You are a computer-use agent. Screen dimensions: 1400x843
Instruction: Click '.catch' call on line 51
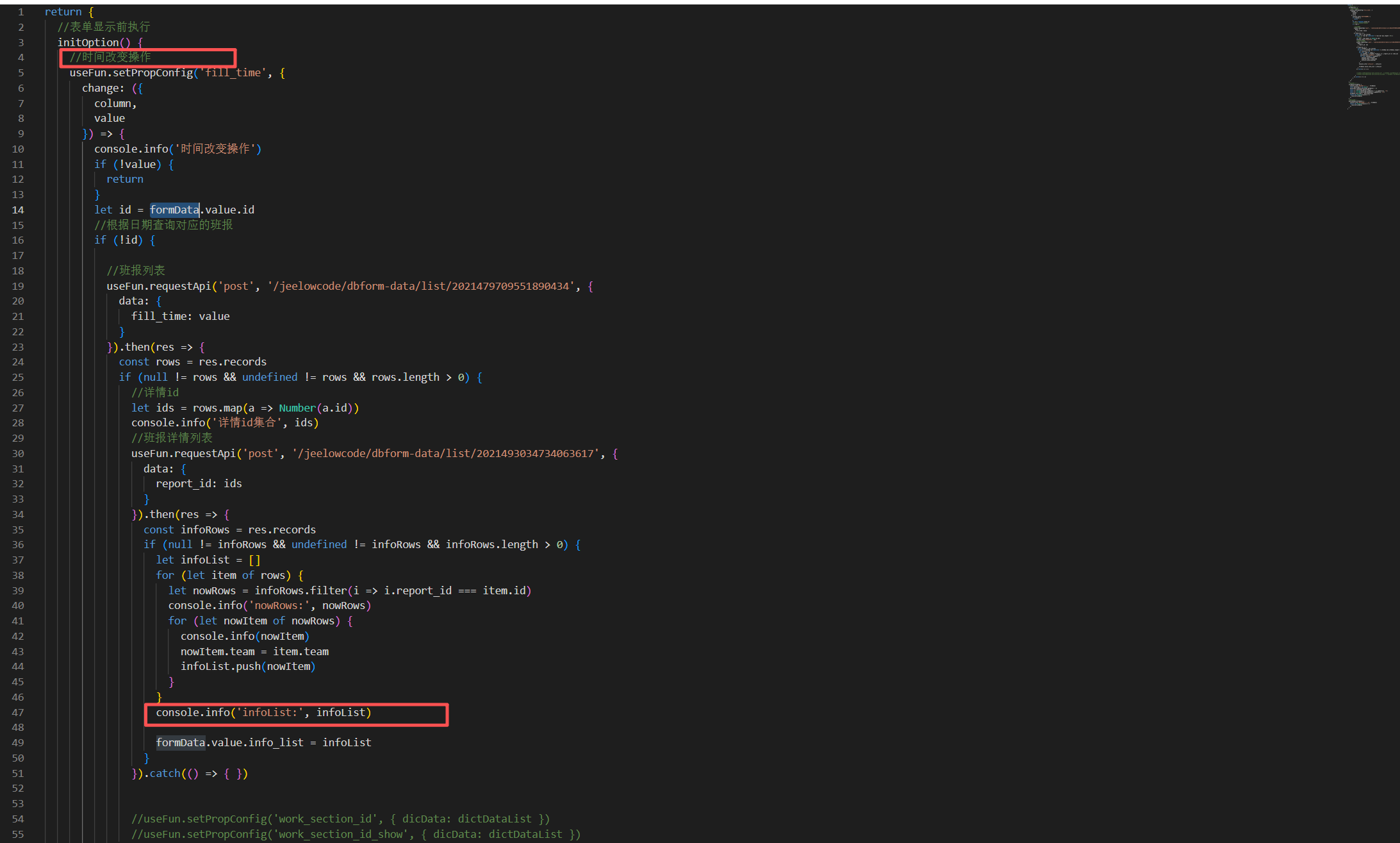pyautogui.click(x=164, y=773)
